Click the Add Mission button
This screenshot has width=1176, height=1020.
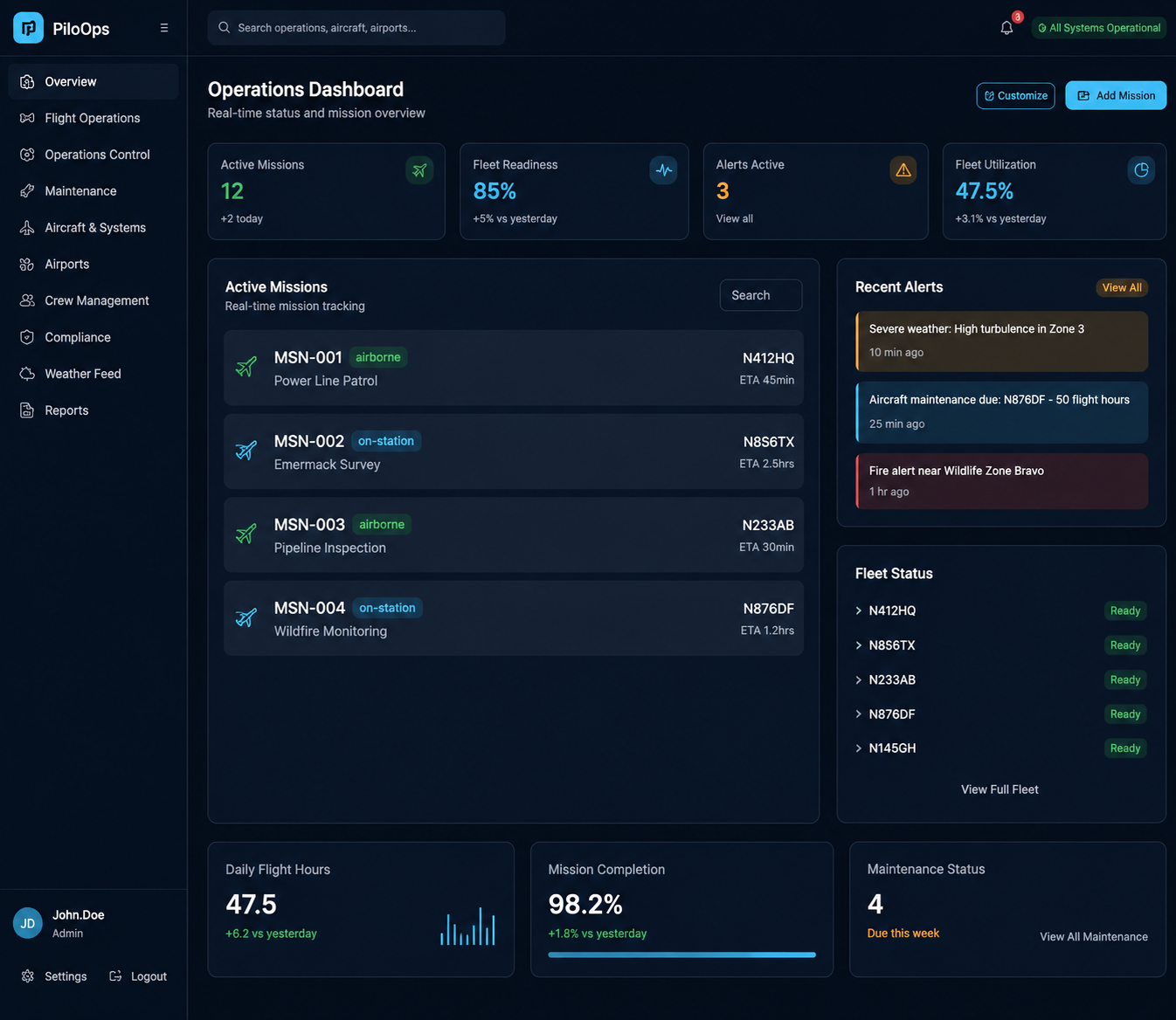tap(1116, 96)
